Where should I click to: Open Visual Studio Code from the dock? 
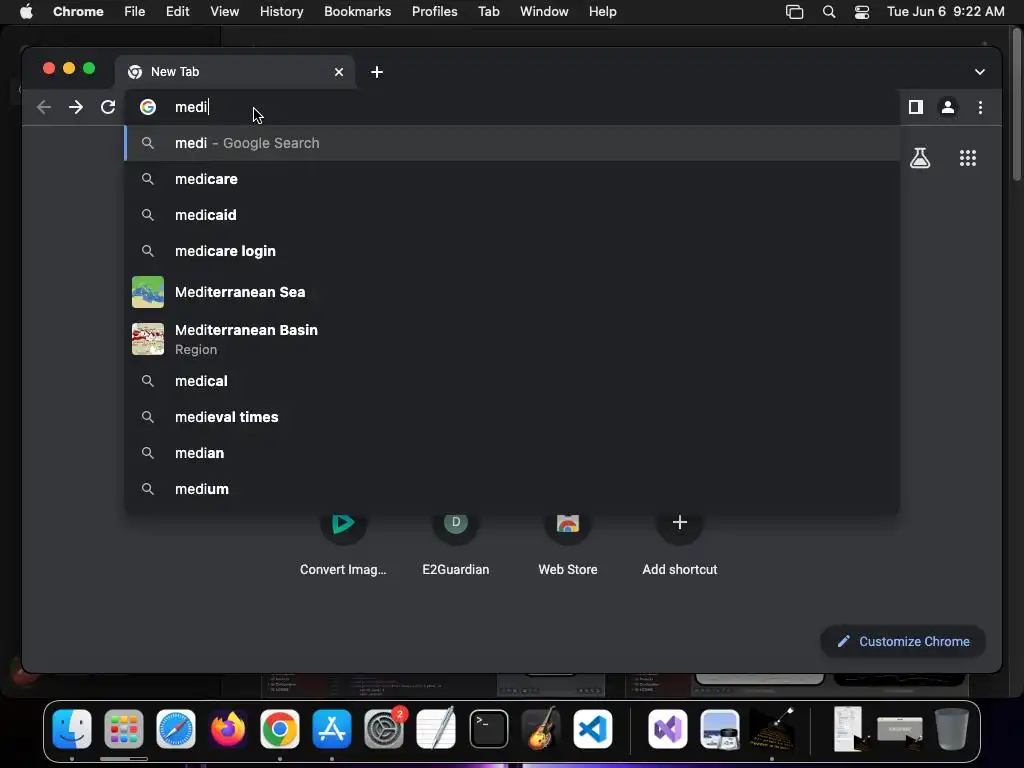[x=593, y=728]
